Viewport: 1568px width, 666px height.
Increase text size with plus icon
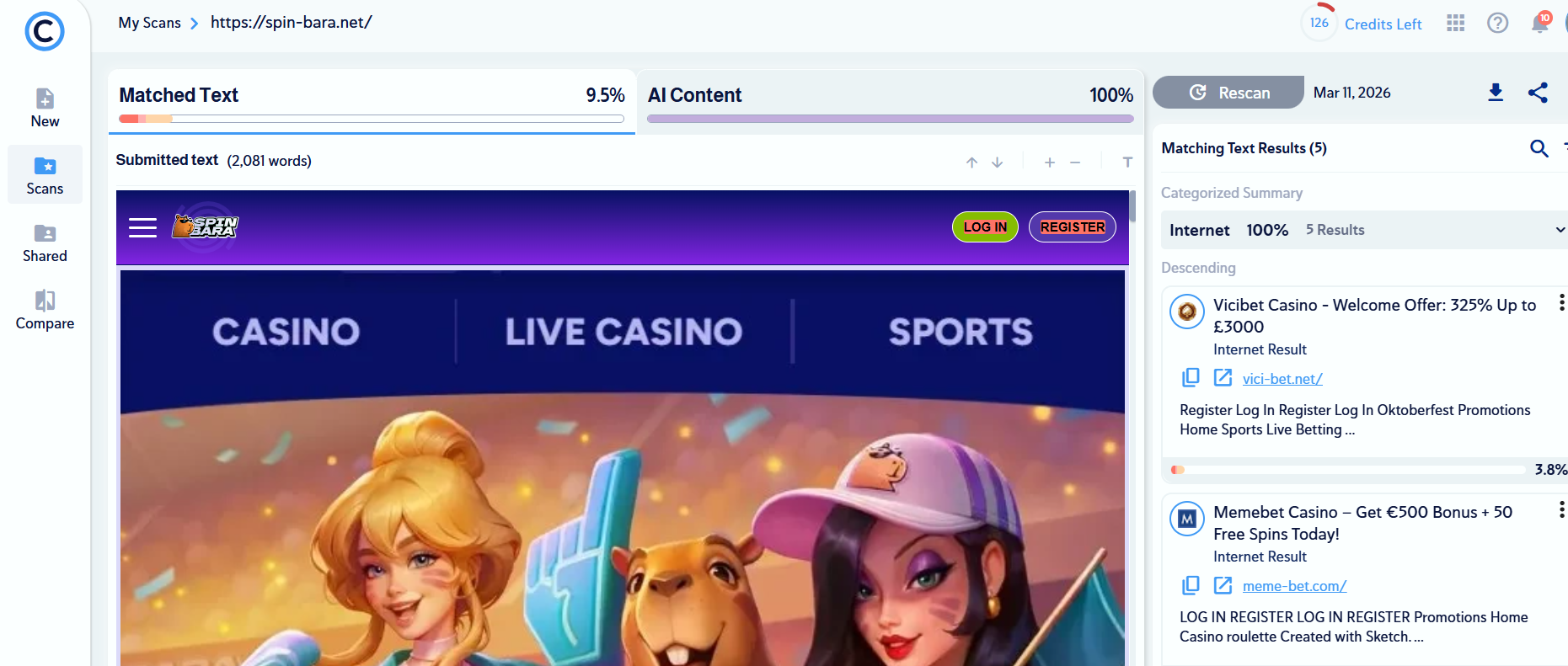[x=1050, y=162]
